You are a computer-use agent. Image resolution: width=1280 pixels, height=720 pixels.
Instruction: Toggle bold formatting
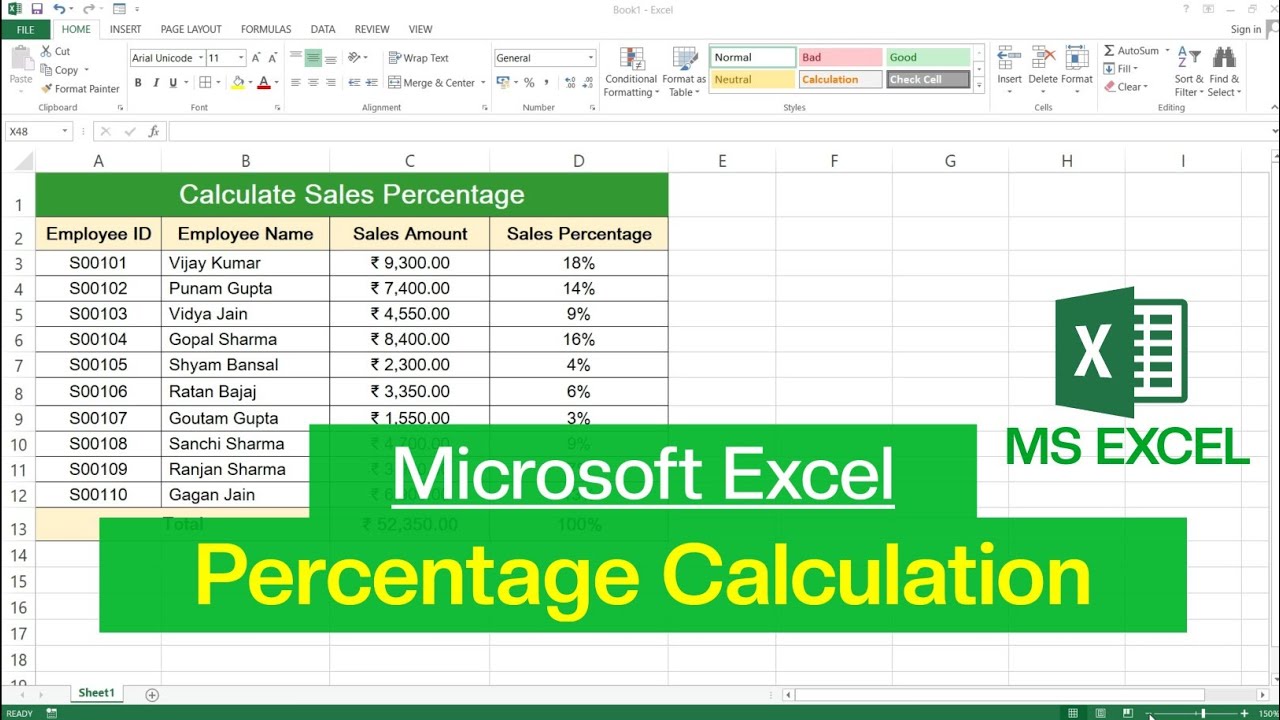(138, 83)
